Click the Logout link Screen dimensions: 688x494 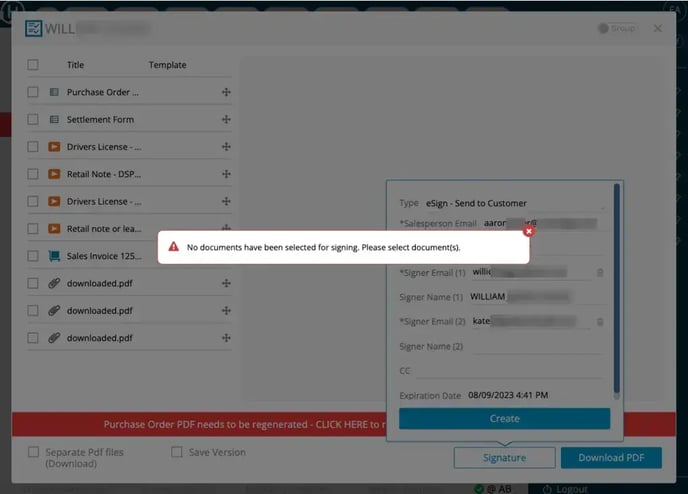(x=565, y=489)
